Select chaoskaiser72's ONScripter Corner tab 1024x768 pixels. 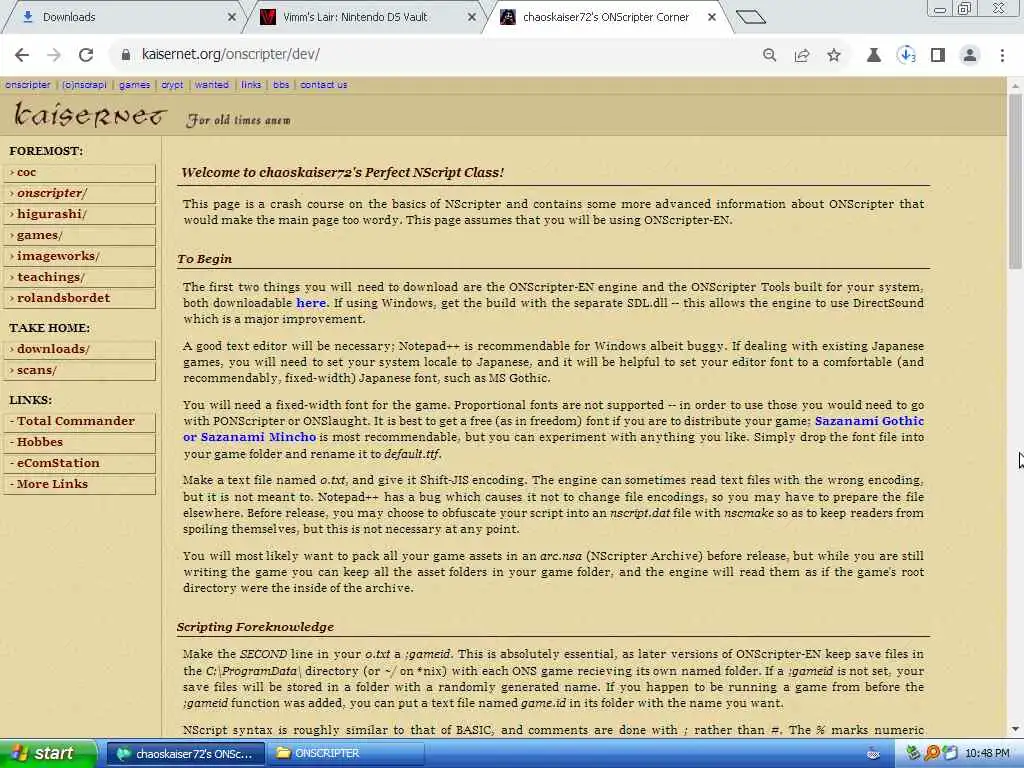(605, 17)
